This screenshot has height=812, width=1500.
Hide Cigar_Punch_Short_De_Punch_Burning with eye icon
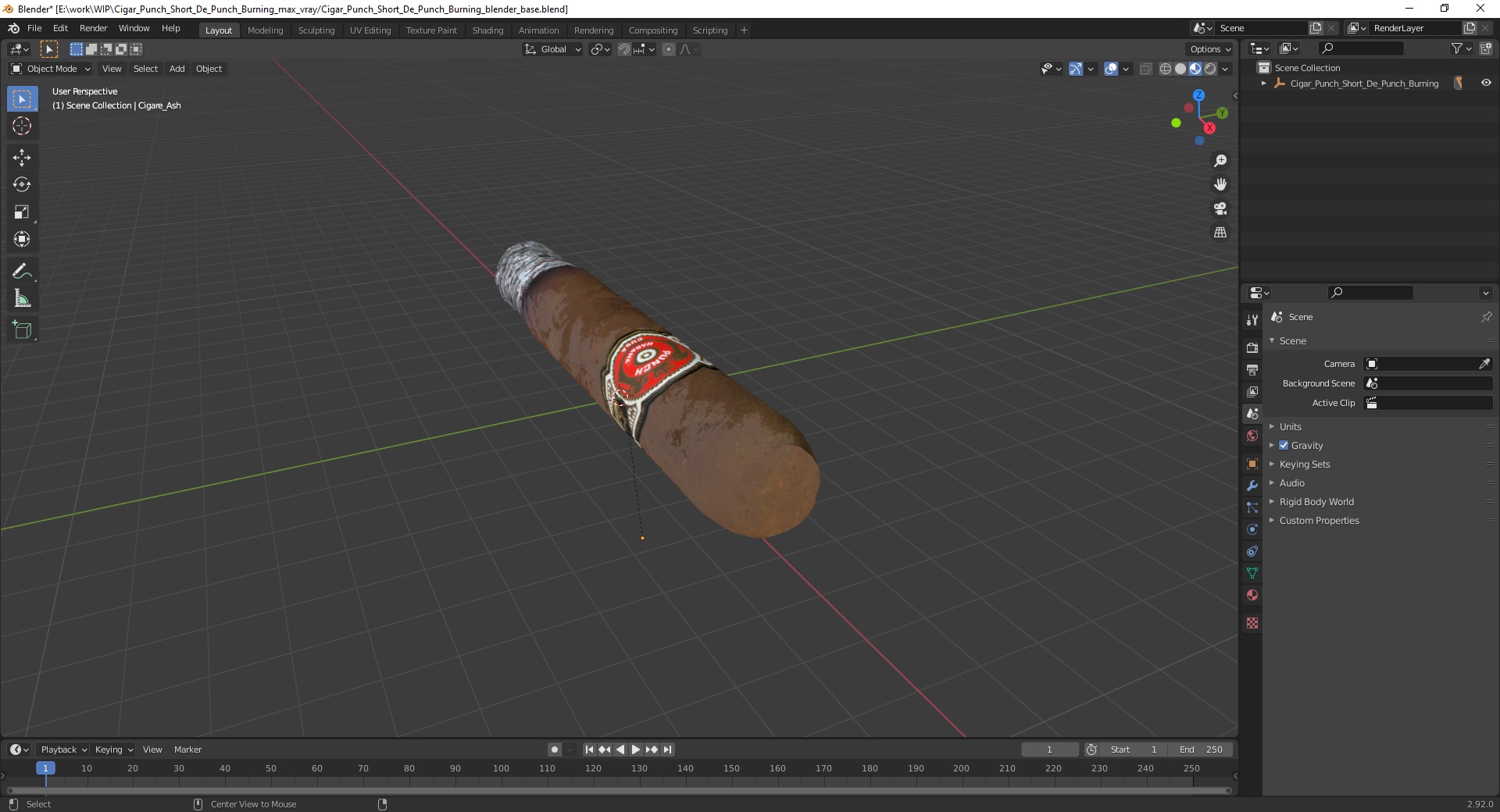pyautogui.click(x=1486, y=83)
